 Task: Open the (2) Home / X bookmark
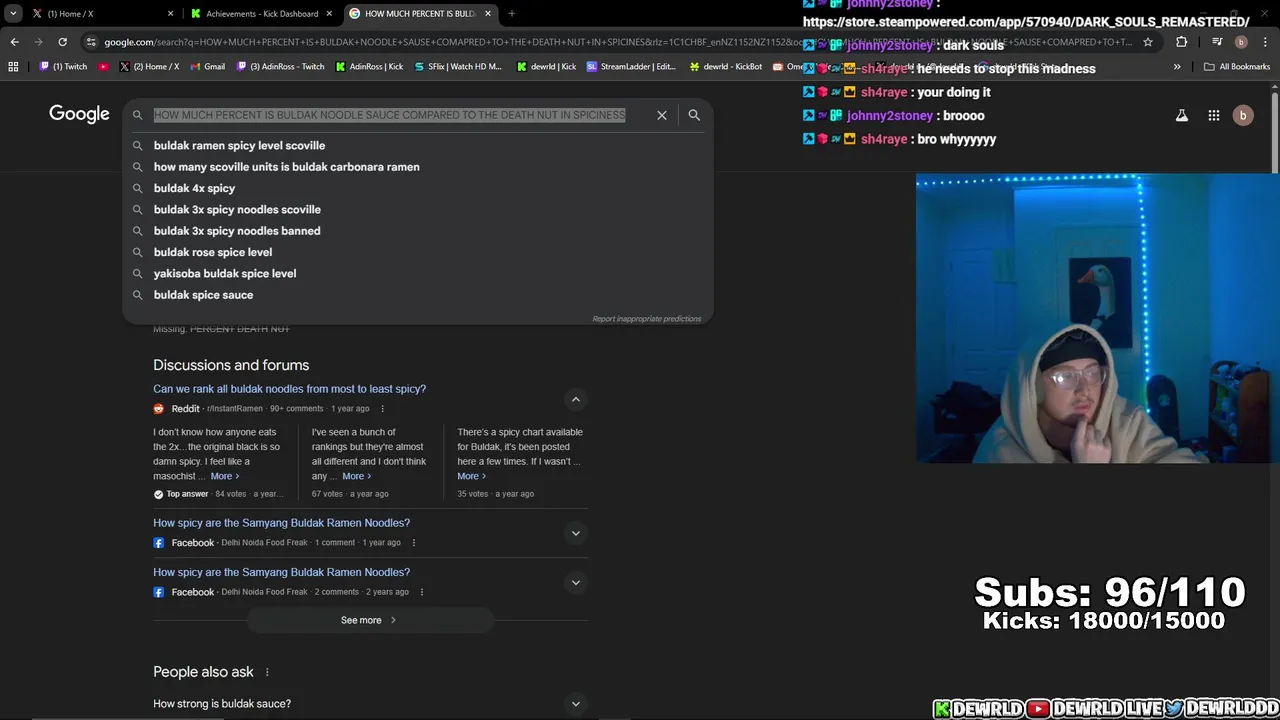pyautogui.click(x=149, y=67)
